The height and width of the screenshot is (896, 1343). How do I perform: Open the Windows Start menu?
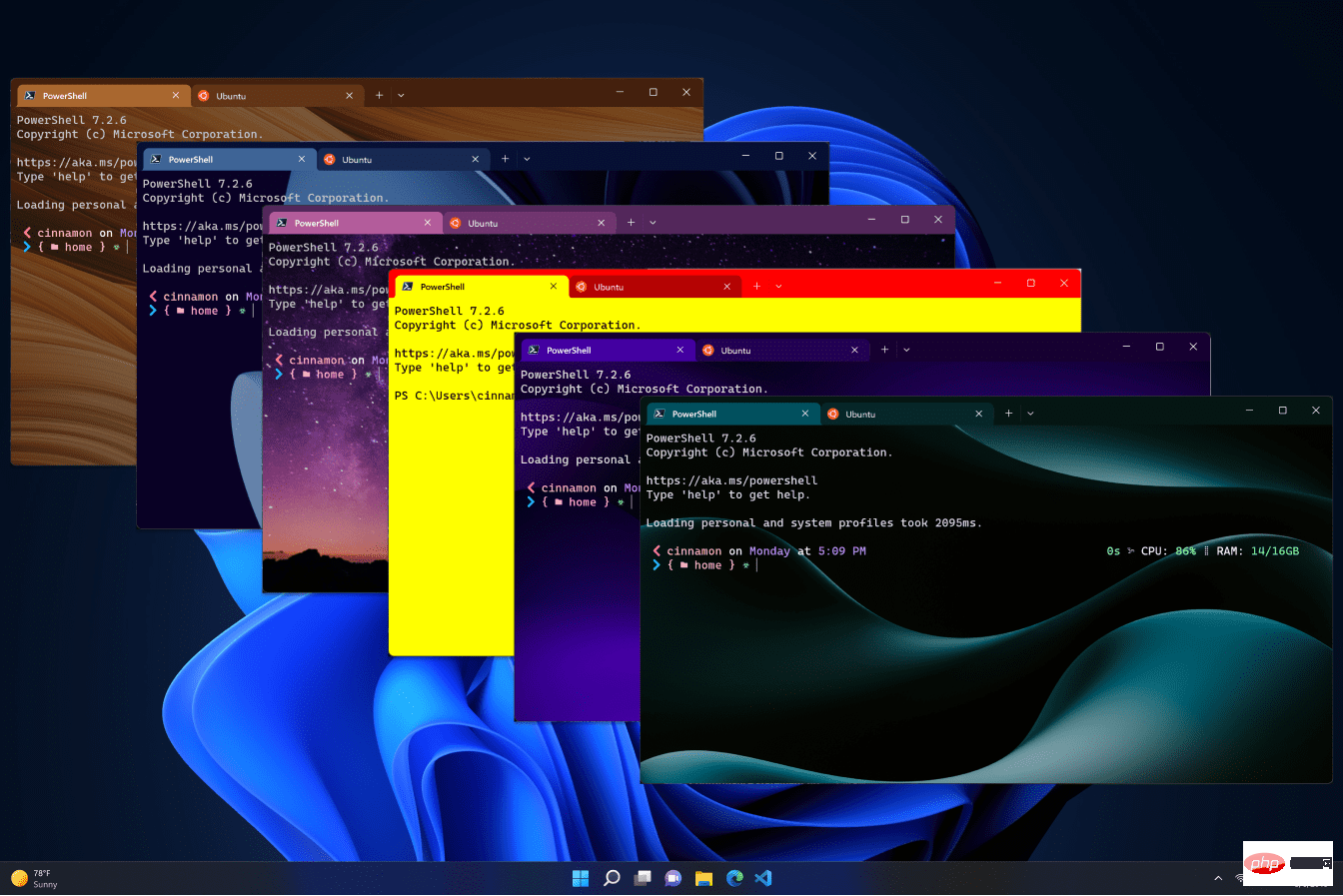(x=581, y=878)
